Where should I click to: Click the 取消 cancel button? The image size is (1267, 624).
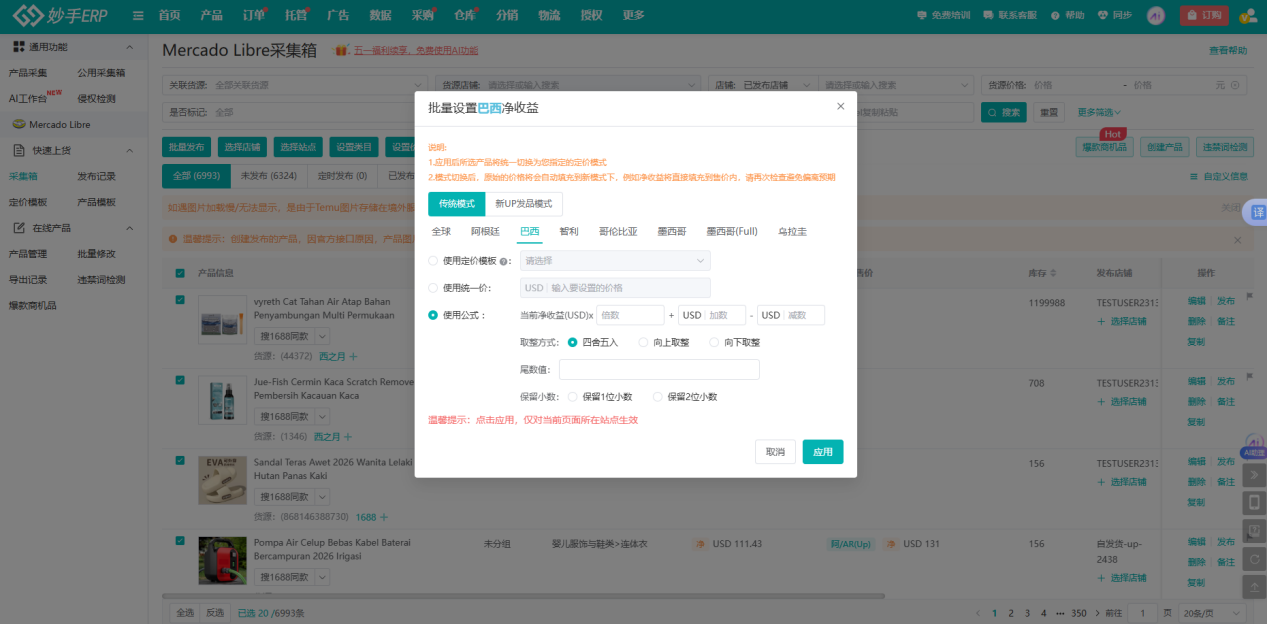click(775, 452)
